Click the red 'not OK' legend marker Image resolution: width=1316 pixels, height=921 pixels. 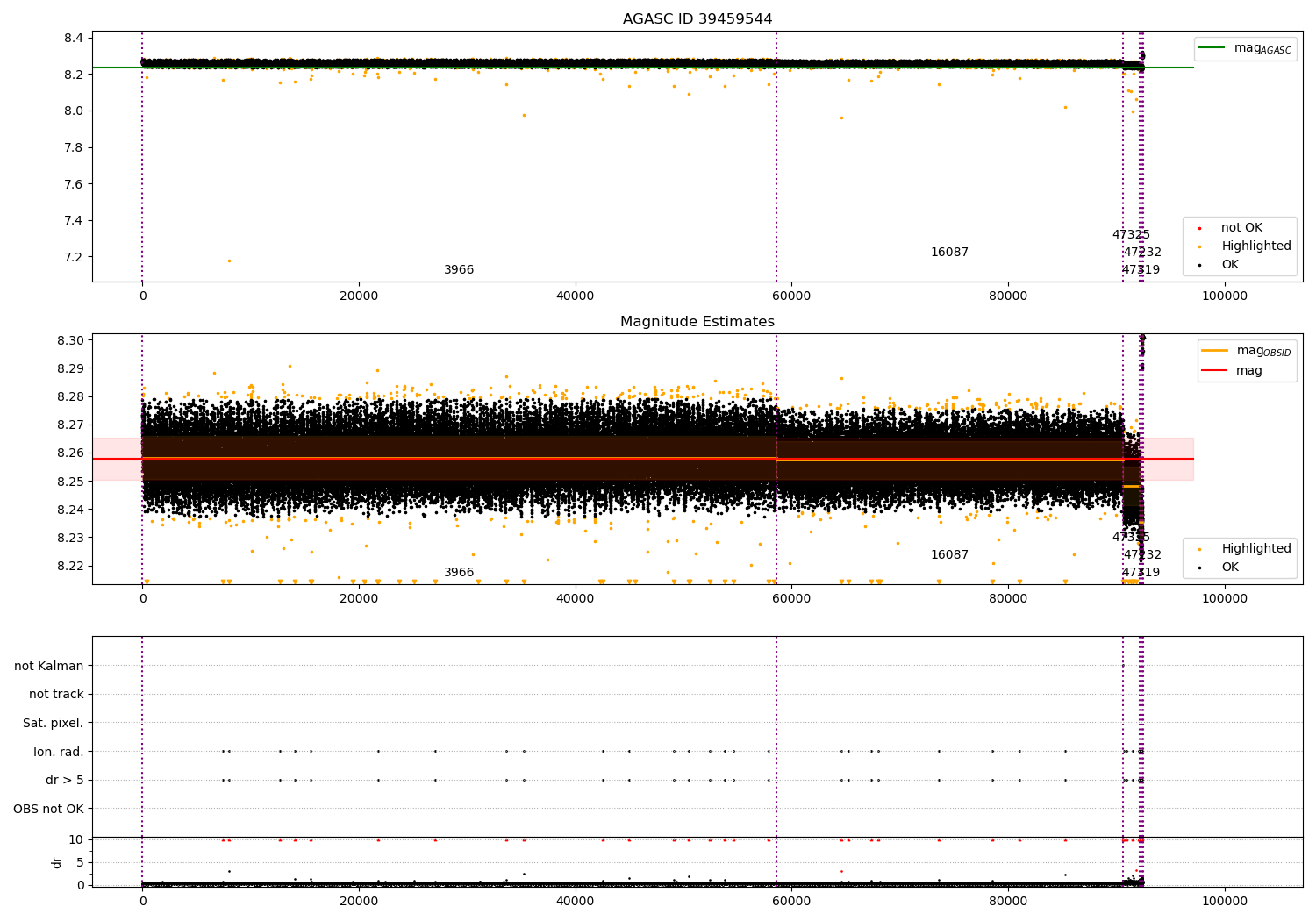[1199, 228]
